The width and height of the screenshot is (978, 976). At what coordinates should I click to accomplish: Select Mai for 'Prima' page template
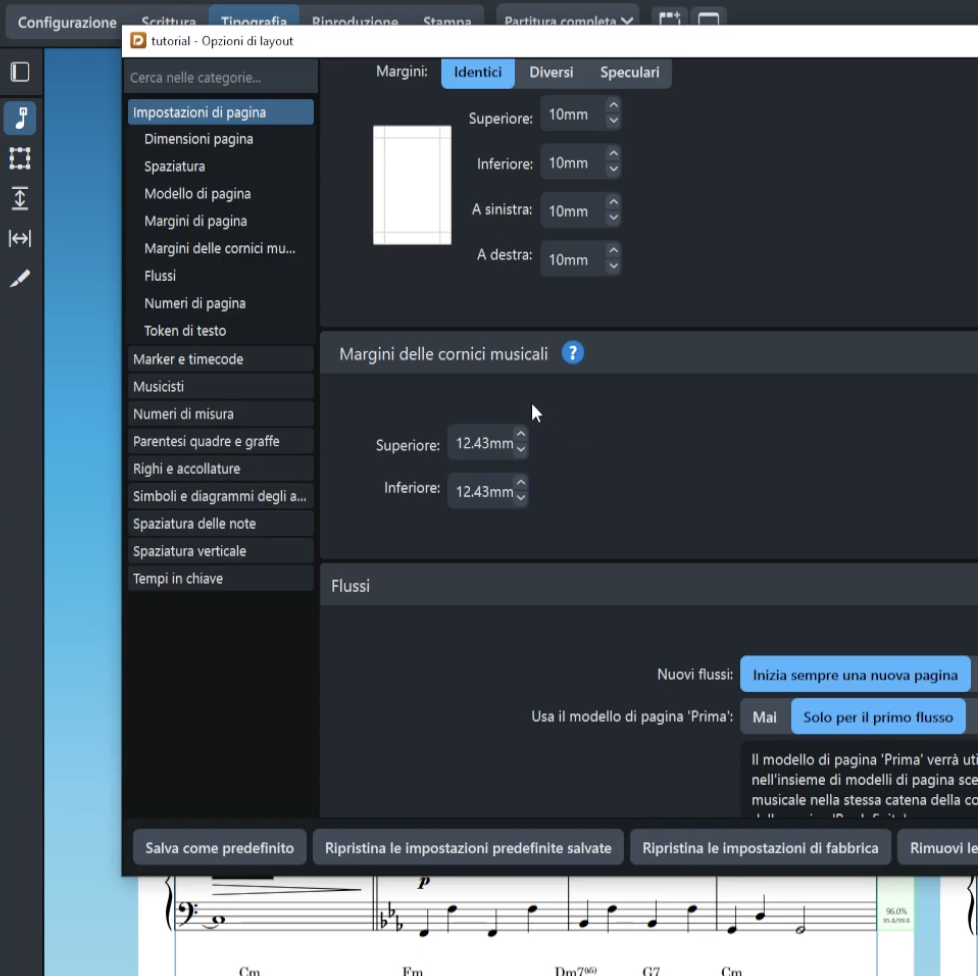764,717
